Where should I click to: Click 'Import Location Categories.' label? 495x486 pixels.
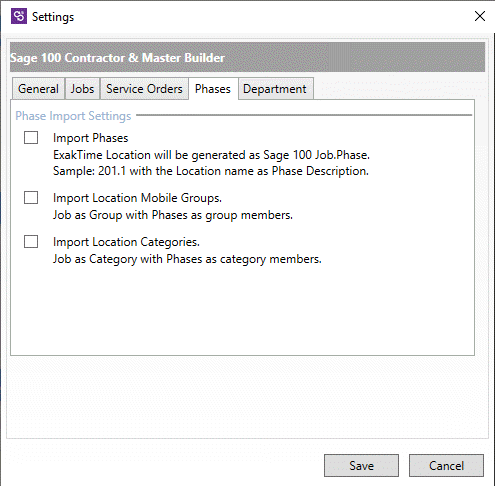click(126, 242)
